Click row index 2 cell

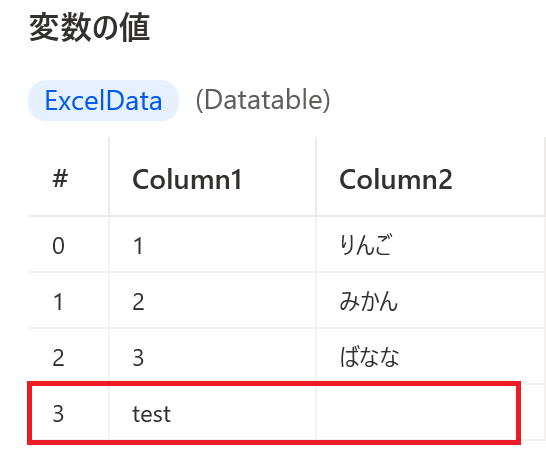68,357
